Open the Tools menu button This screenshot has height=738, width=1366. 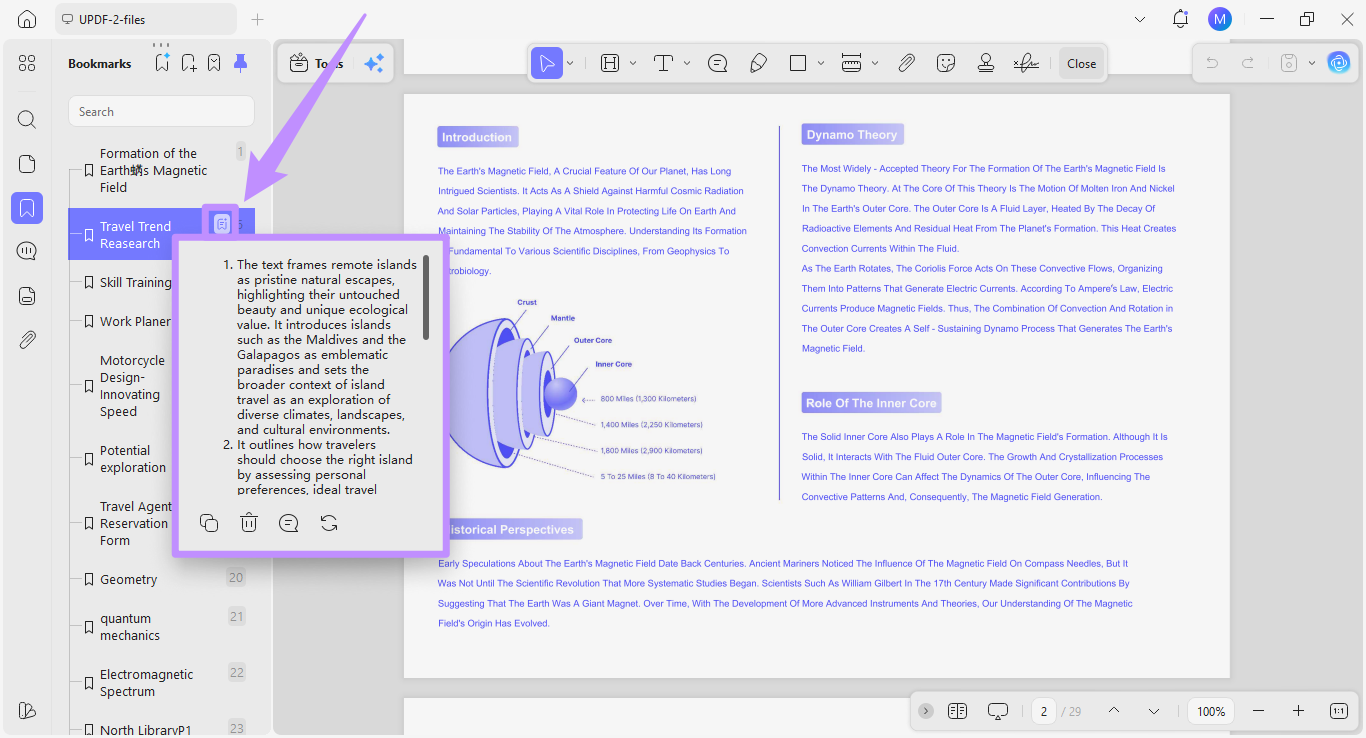316,63
